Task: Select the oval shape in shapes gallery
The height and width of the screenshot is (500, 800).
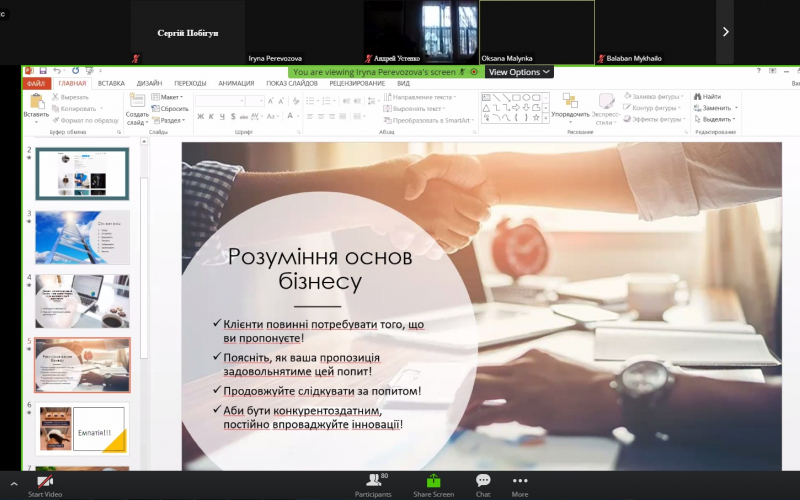Action: pos(526,97)
